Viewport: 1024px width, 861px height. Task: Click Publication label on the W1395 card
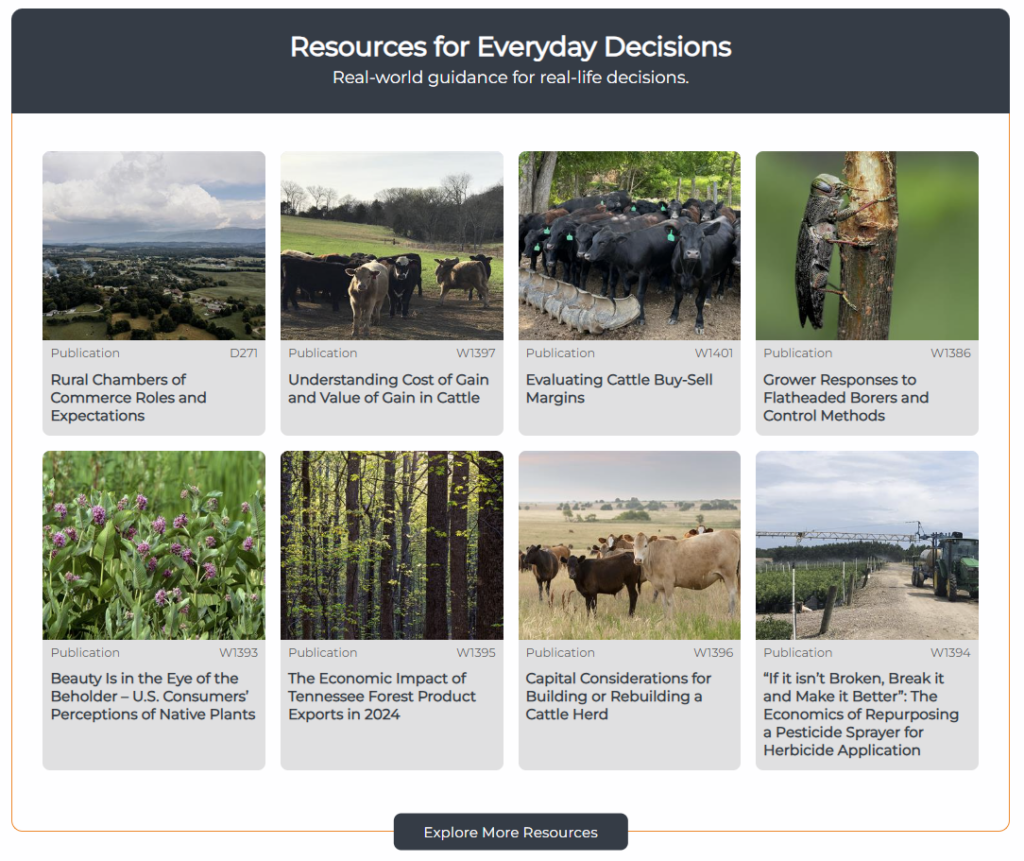(x=323, y=653)
